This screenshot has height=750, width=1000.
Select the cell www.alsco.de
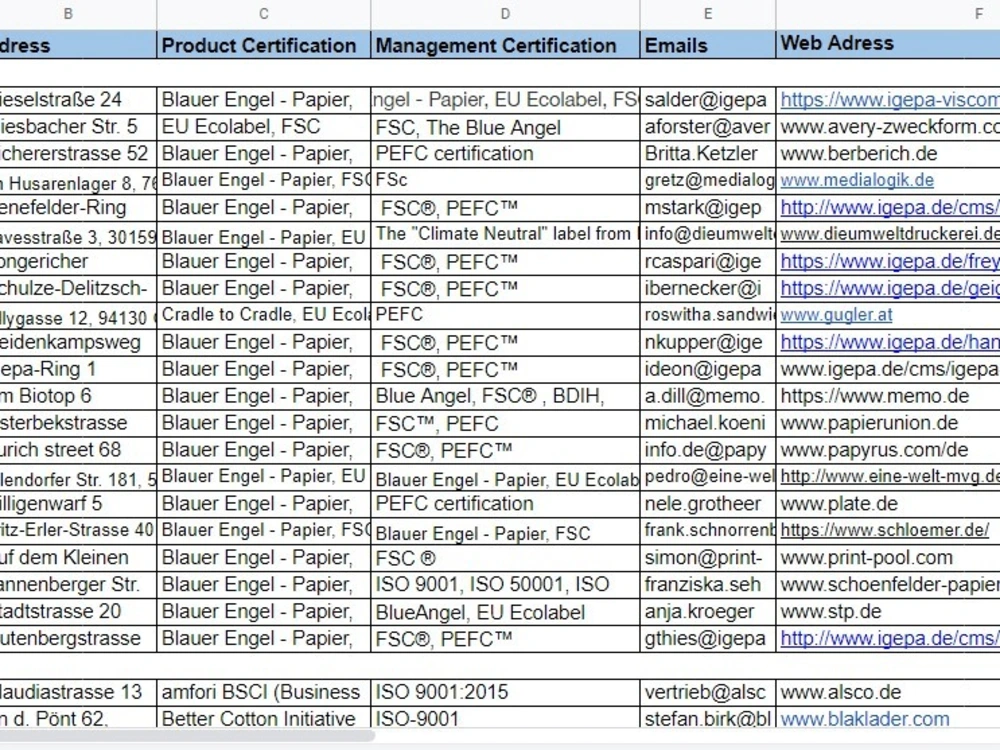888,692
